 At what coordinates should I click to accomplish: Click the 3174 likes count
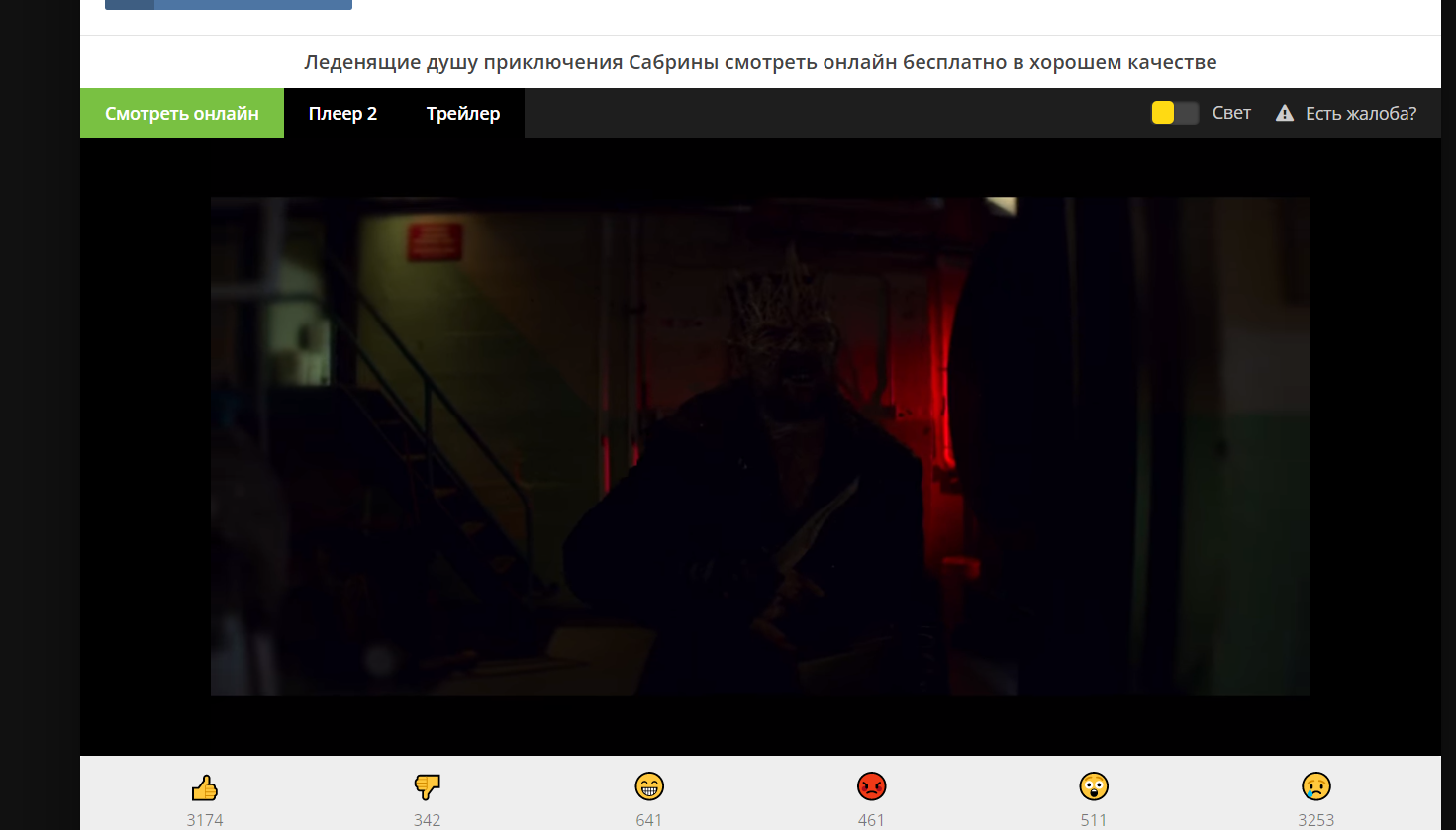pyautogui.click(x=205, y=820)
